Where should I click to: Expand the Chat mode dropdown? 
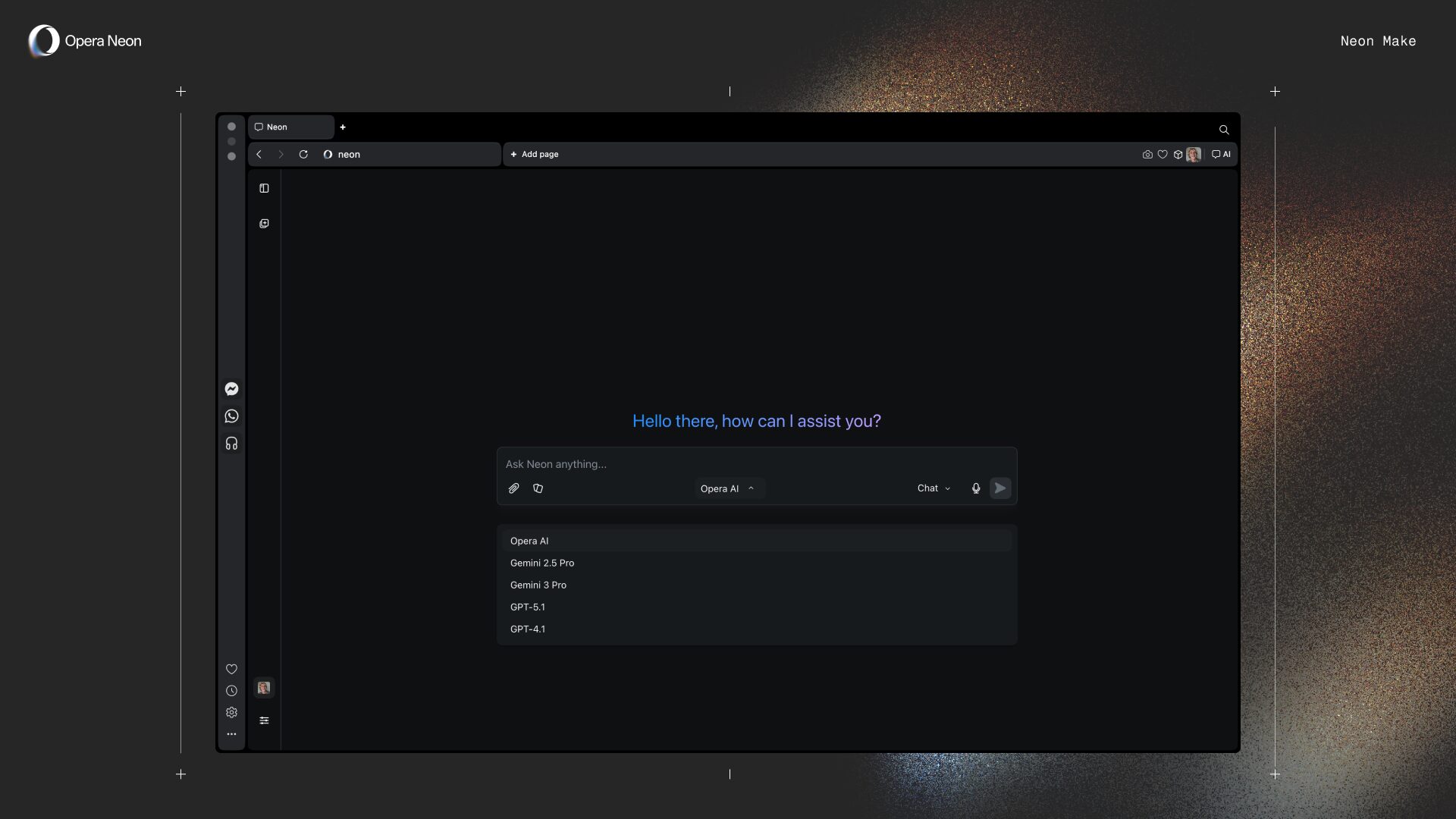click(x=934, y=488)
